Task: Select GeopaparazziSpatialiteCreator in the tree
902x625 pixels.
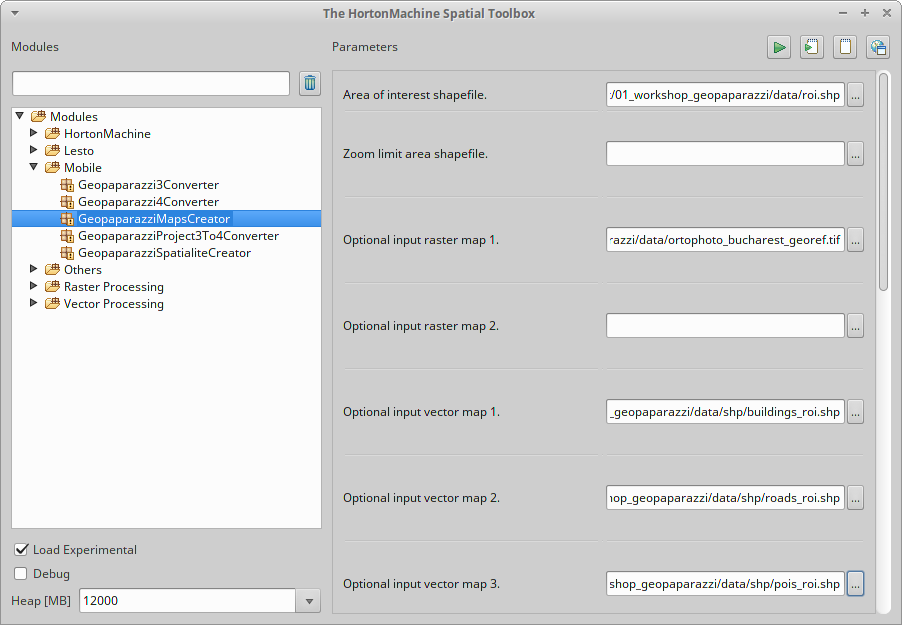Action: (165, 253)
